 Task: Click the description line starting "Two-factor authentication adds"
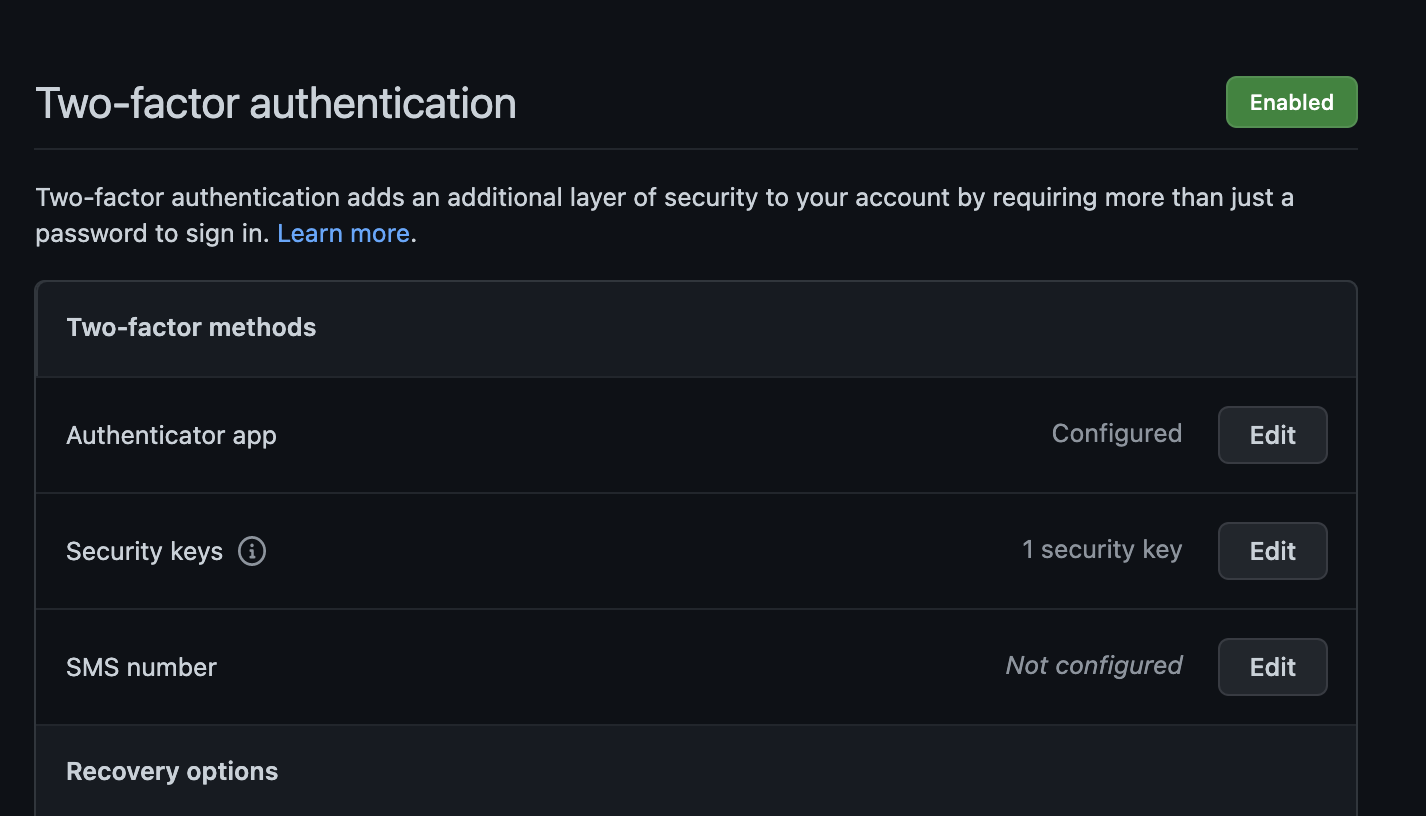tap(664, 197)
